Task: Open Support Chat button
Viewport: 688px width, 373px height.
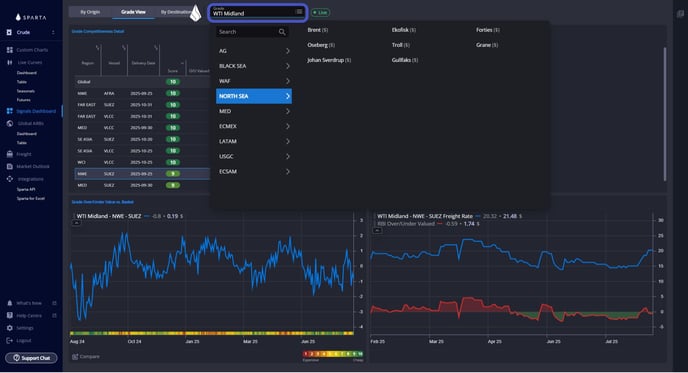Action: 31,358
